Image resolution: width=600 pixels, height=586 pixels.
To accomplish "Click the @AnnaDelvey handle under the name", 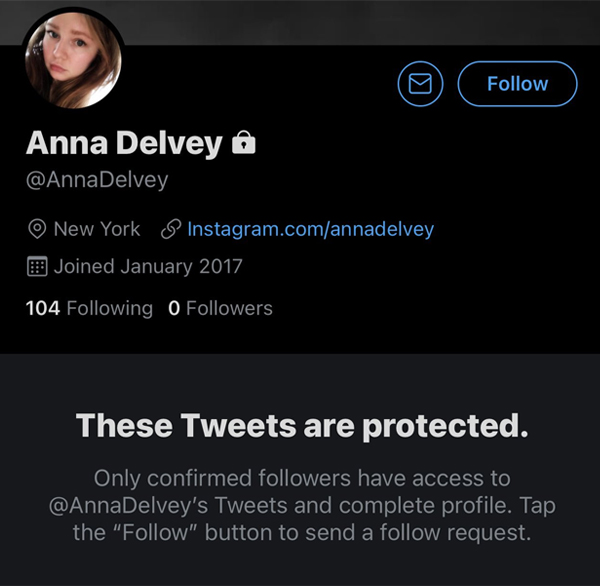I will click(x=97, y=181).
